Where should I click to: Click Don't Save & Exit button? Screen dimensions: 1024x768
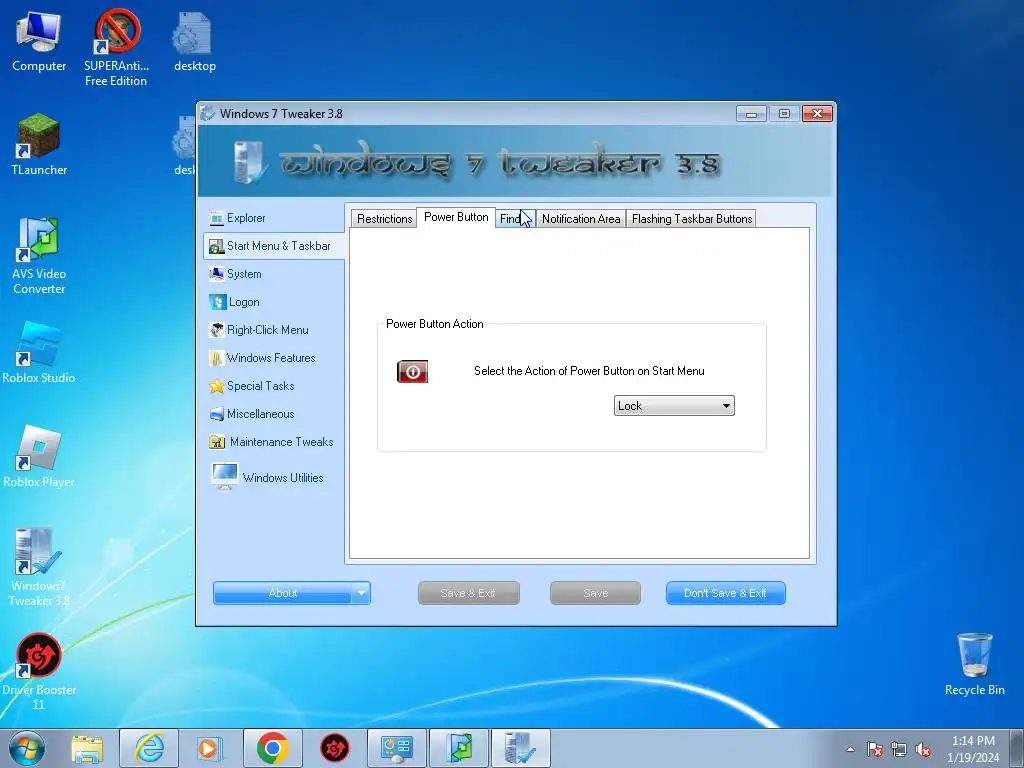point(726,593)
